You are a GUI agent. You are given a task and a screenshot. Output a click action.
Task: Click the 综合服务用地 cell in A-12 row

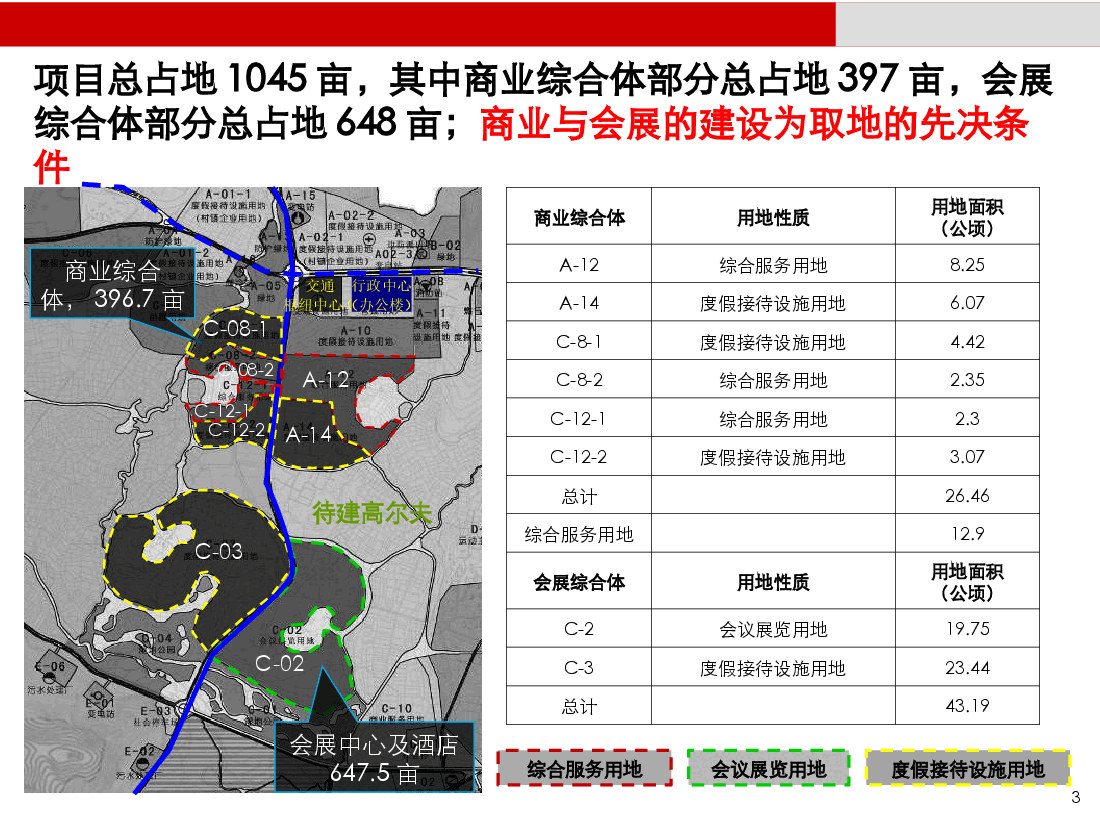tap(773, 264)
